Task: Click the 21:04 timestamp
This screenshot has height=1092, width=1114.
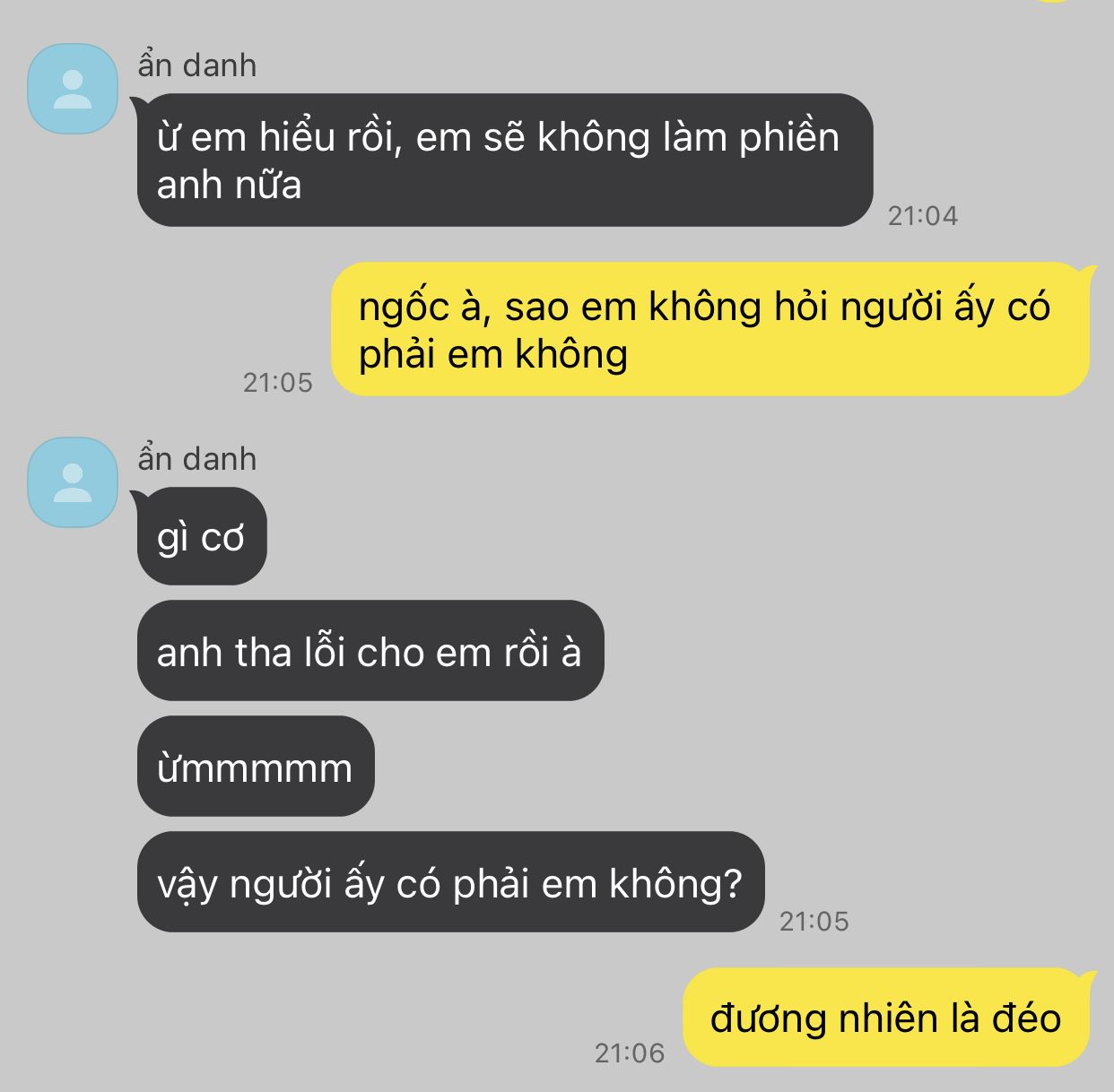Action: pos(923,215)
